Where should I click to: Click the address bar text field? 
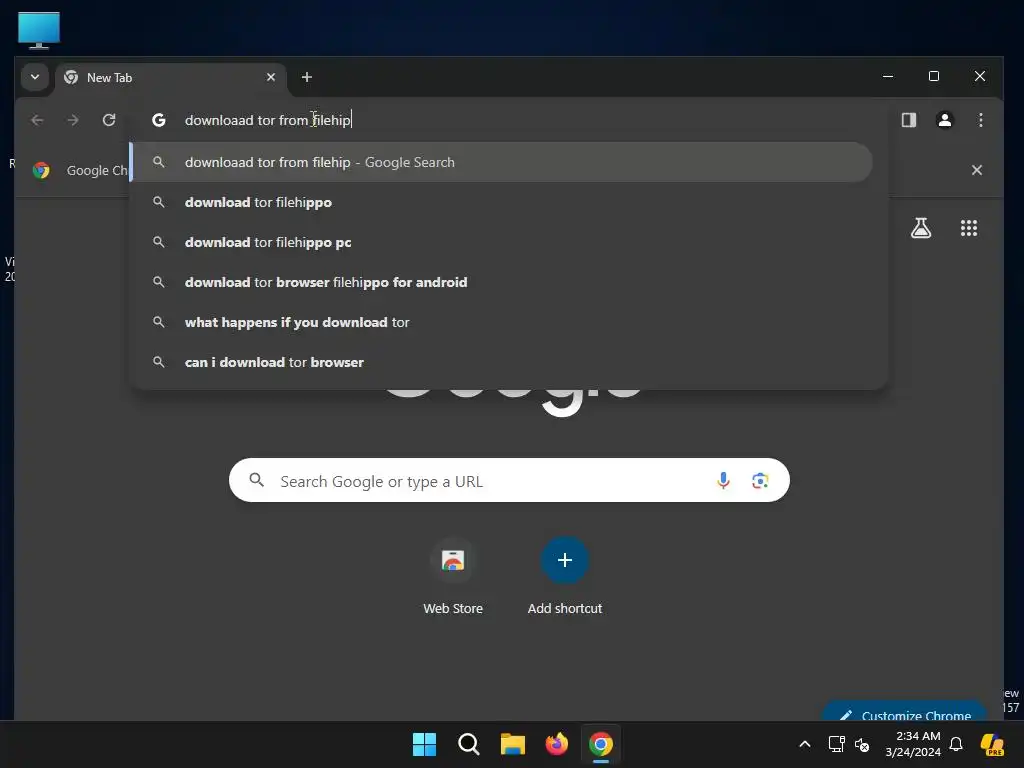[509, 120]
